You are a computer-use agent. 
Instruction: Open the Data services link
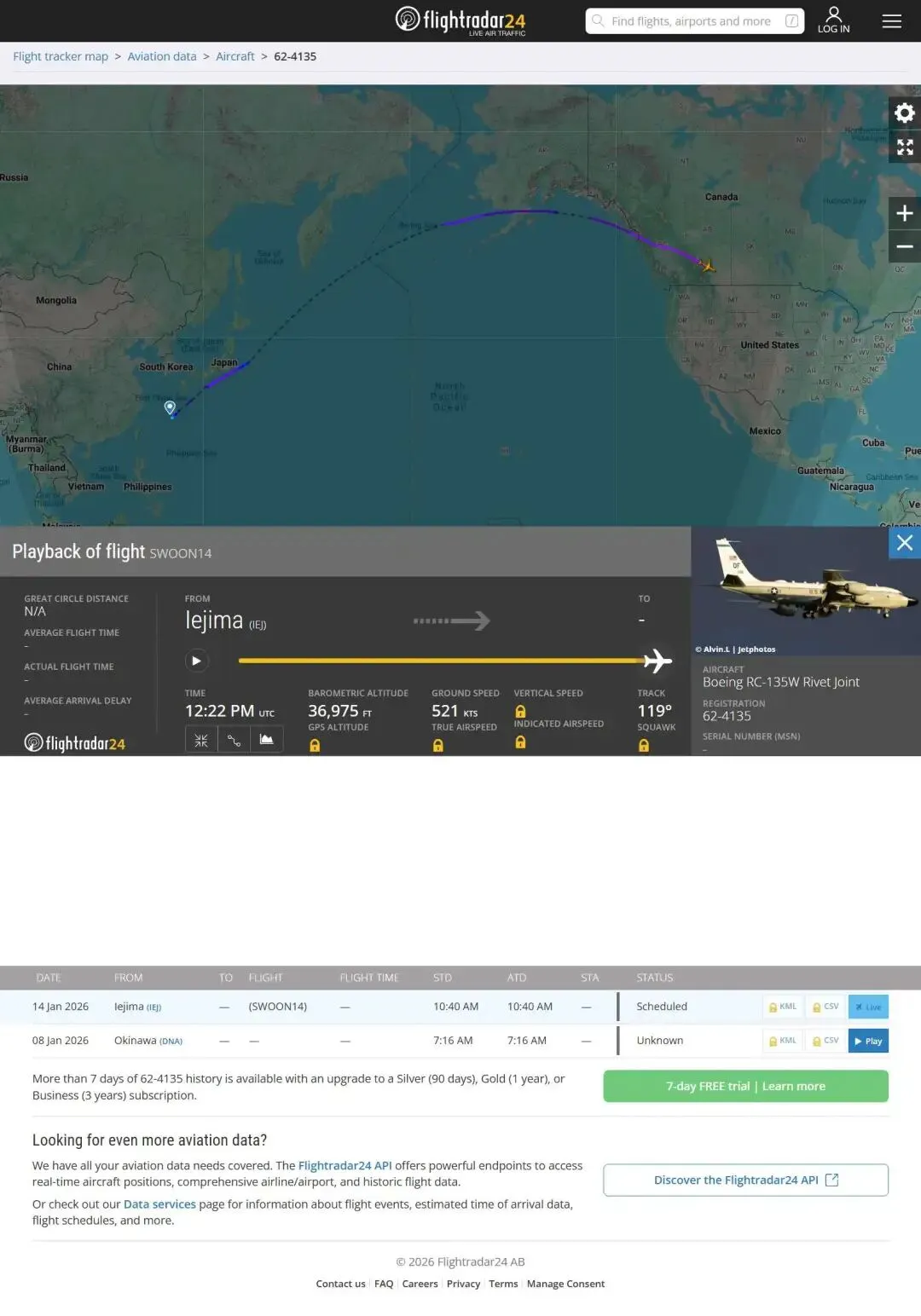[159, 1204]
